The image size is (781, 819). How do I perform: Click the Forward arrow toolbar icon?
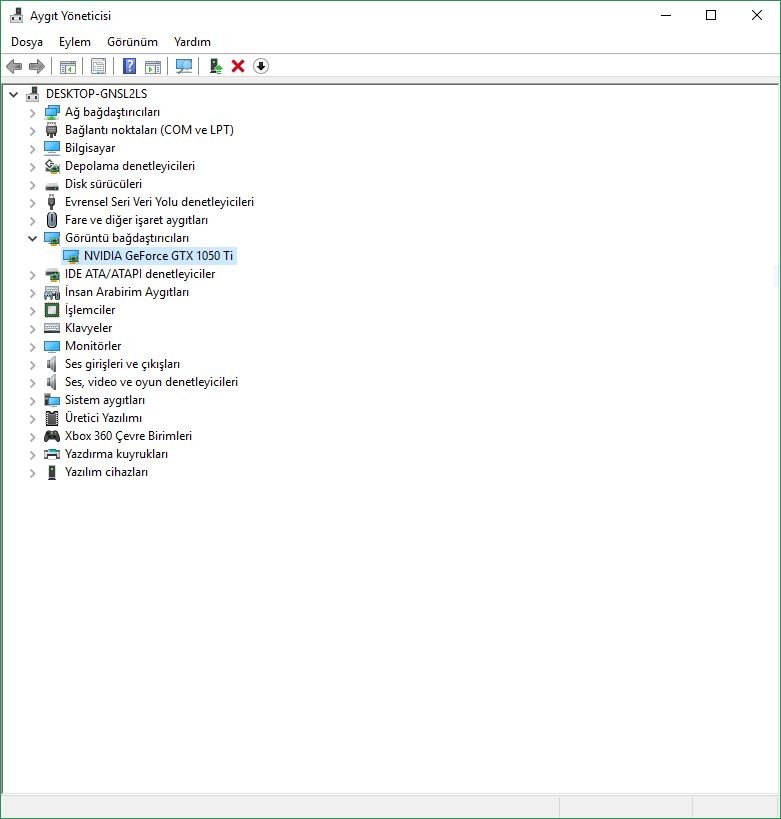pyautogui.click(x=37, y=66)
